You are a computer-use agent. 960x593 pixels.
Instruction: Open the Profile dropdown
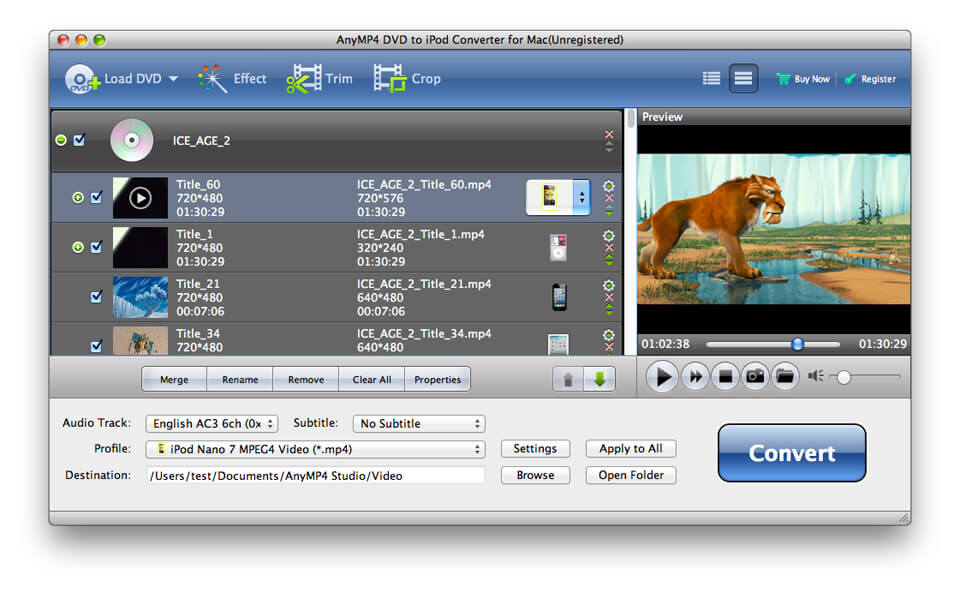315,449
